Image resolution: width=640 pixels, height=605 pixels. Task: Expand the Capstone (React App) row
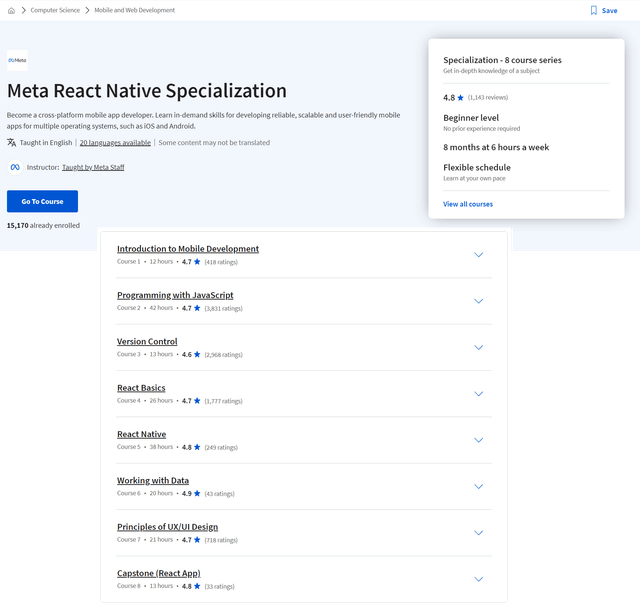[x=478, y=579]
